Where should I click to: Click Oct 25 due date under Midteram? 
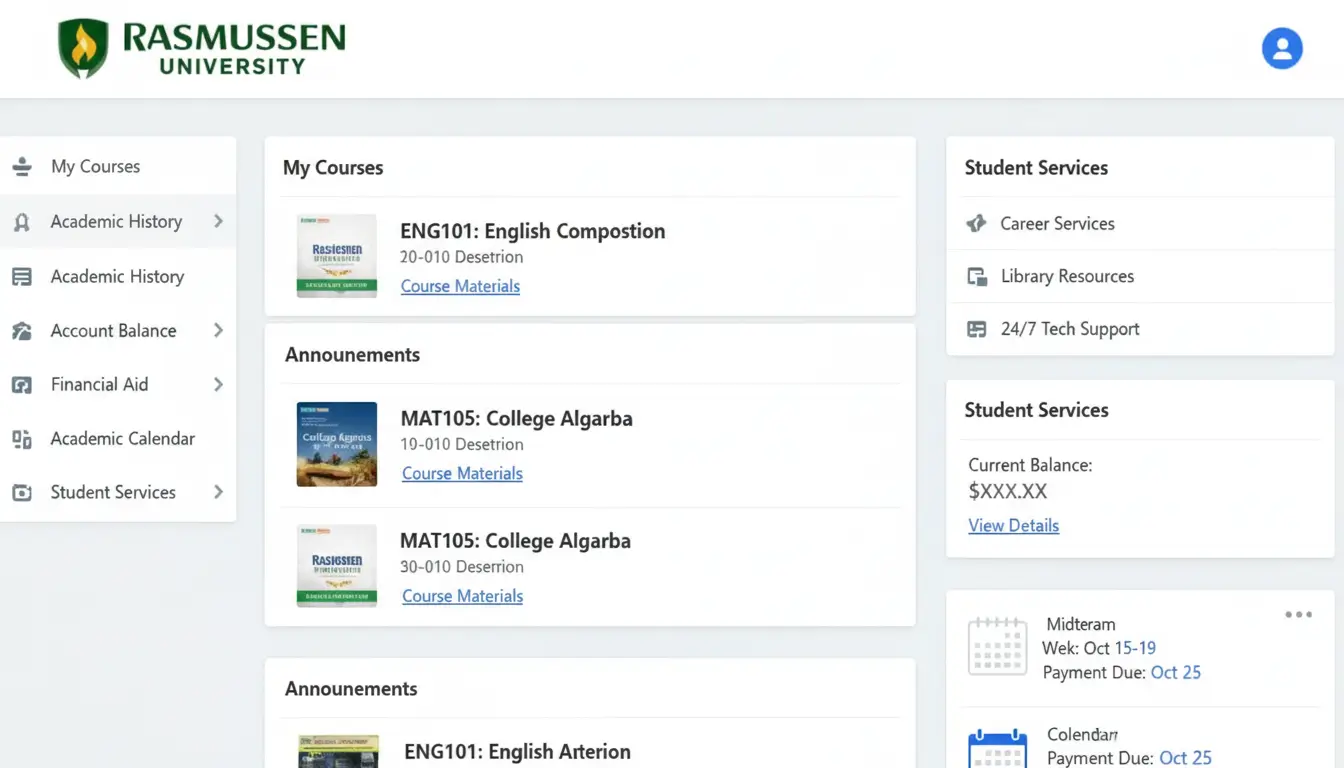pyautogui.click(x=1176, y=673)
